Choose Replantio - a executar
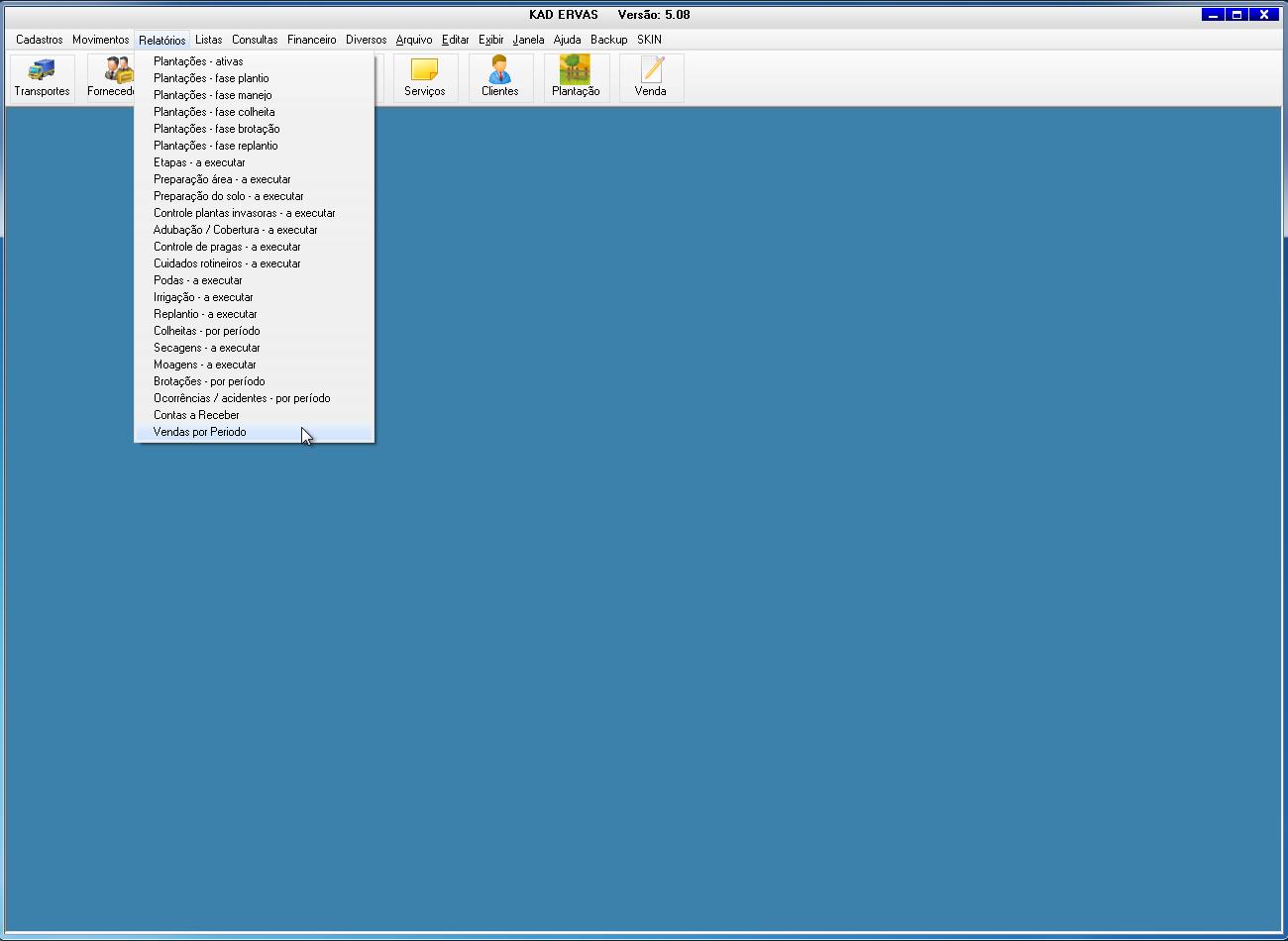 (255, 314)
